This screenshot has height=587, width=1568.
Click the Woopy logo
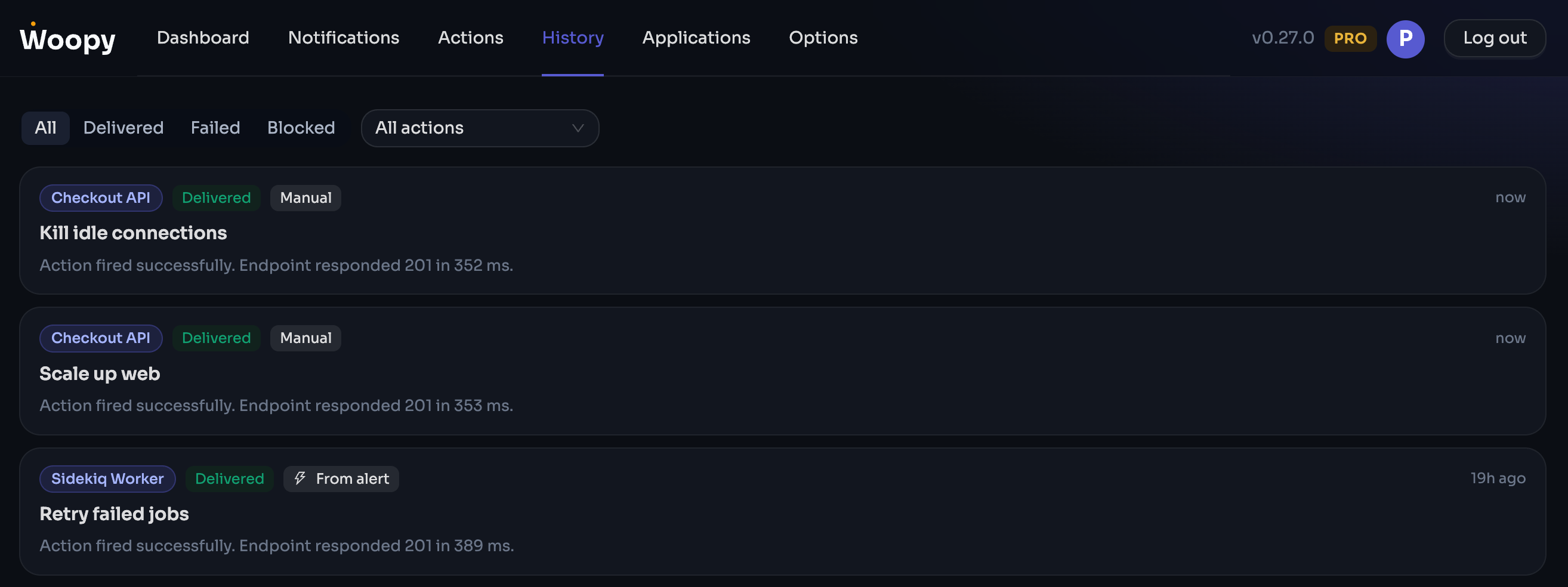click(x=67, y=38)
